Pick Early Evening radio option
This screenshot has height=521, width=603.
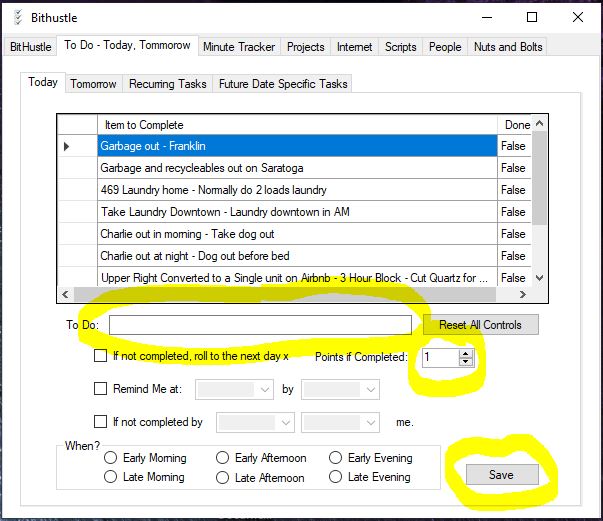coord(335,458)
